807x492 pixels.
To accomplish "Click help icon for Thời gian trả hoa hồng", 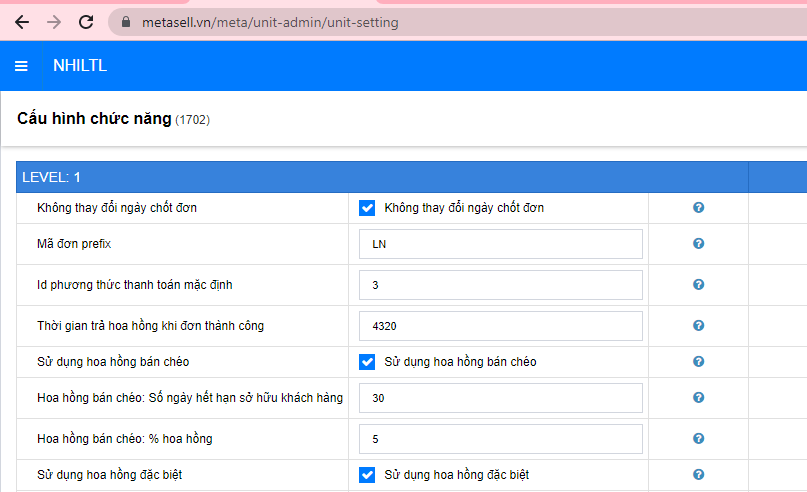I will coord(698,325).
